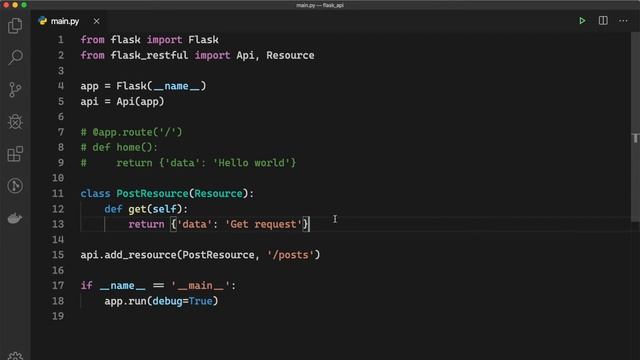Click 'get(self)' method definition

coord(155,209)
